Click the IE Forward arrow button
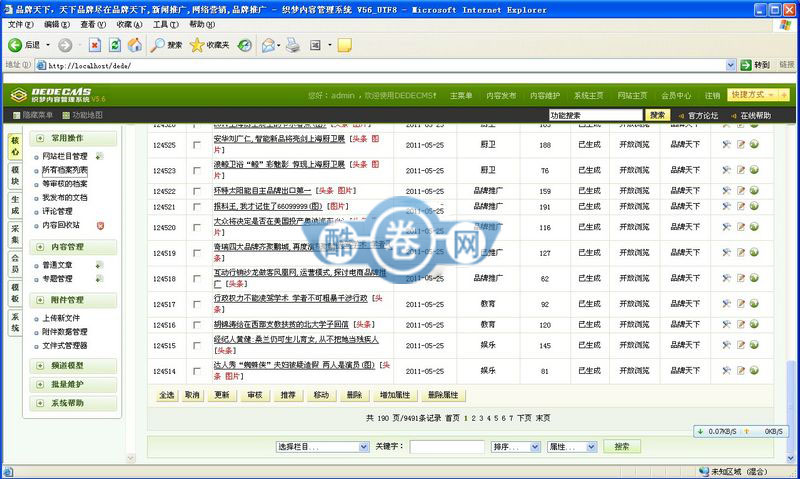This screenshot has width=800, height=479. 65,45
